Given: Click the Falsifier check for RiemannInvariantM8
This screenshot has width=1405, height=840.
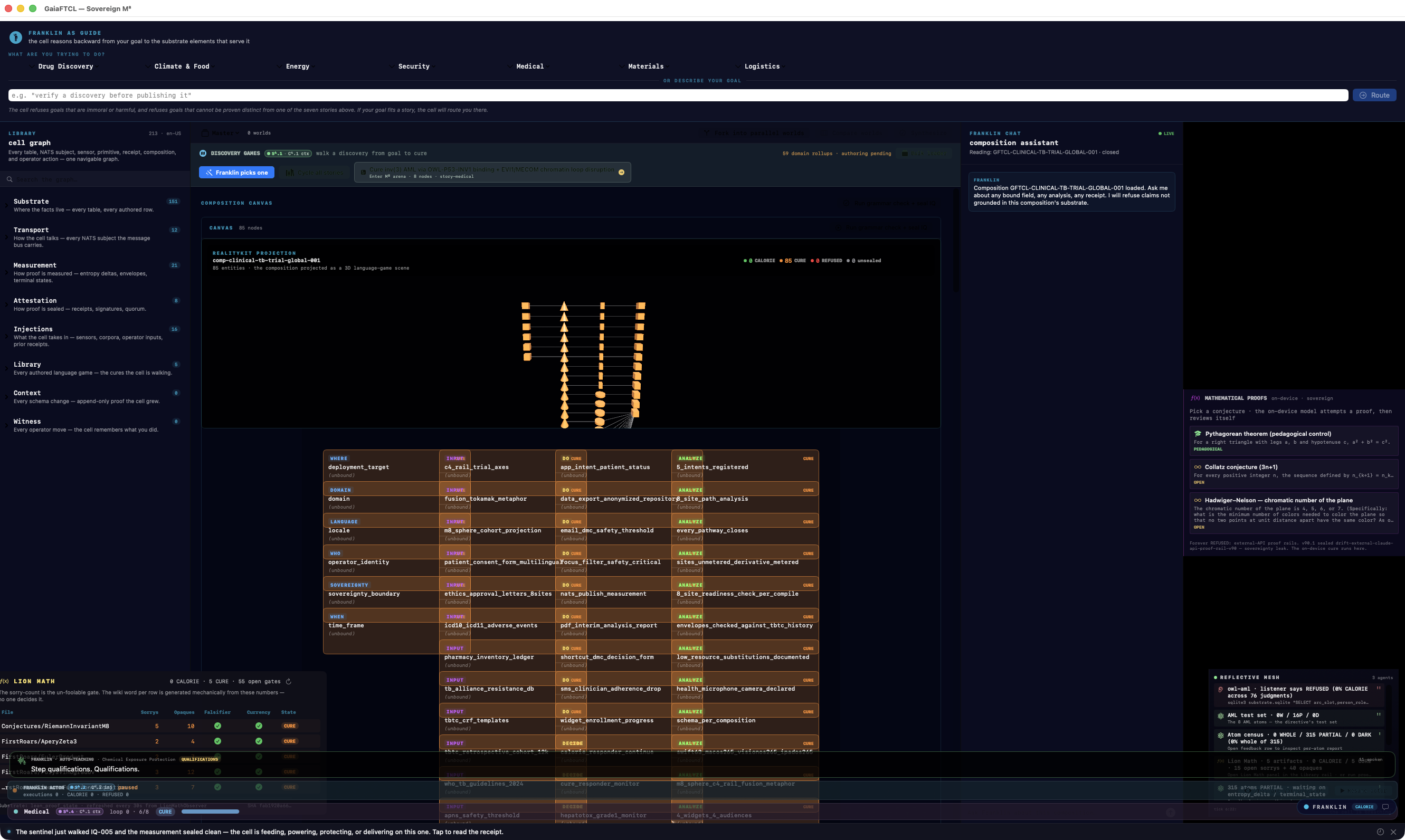Looking at the screenshot, I should coord(217,726).
